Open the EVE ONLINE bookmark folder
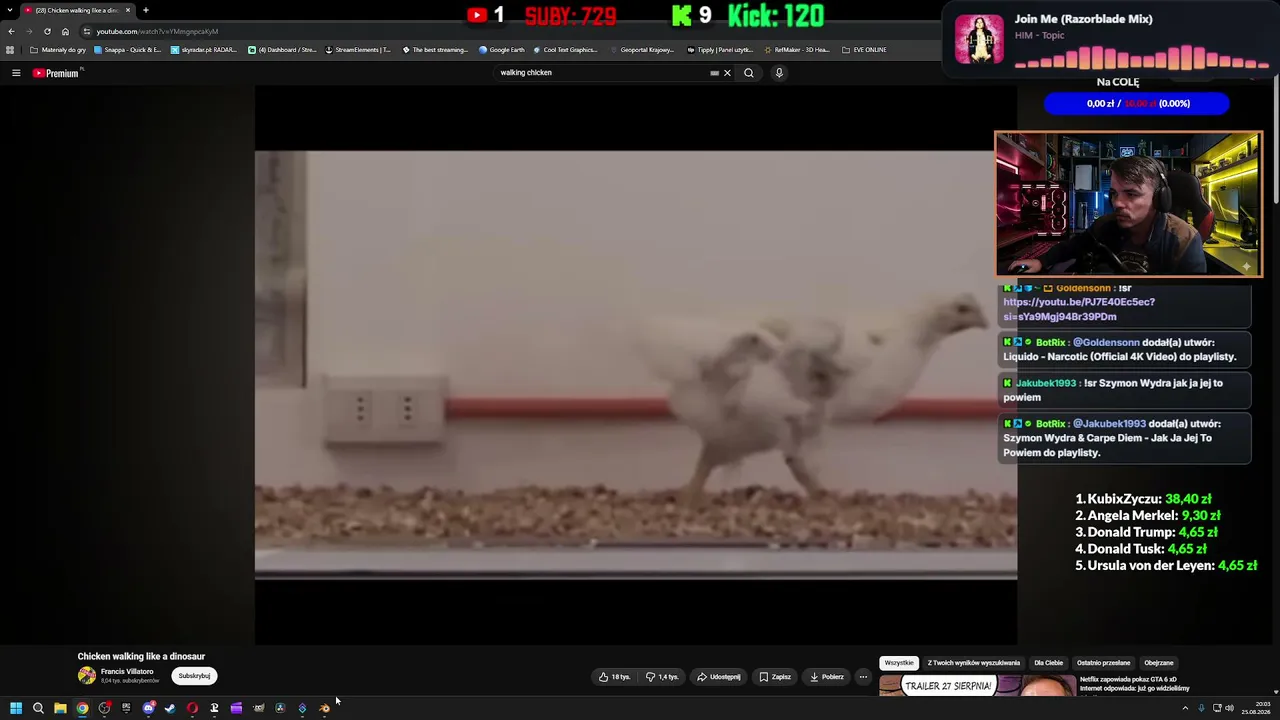Image resolution: width=1280 pixels, height=720 pixels. tap(864, 50)
